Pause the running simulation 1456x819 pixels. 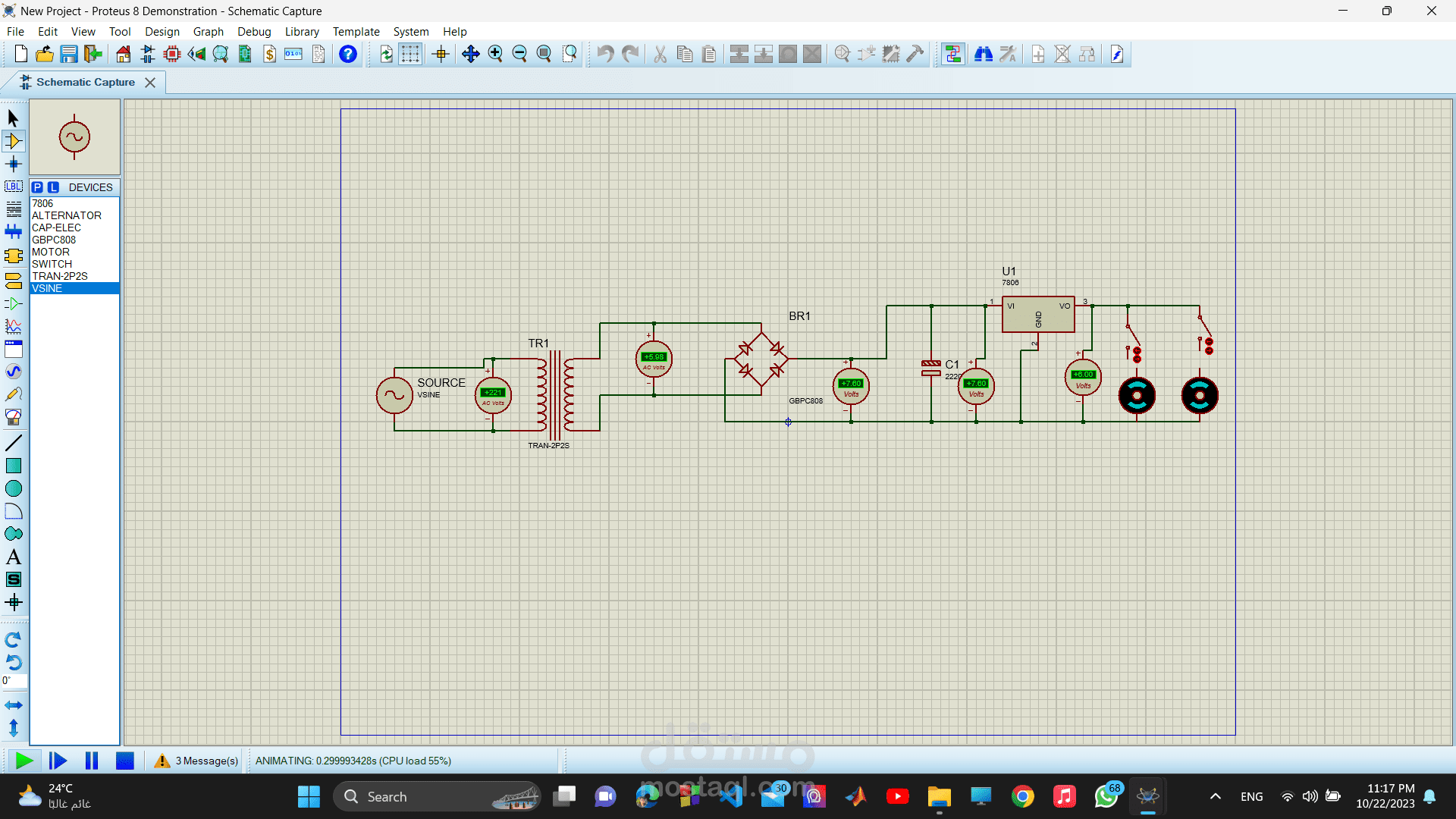(91, 761)
